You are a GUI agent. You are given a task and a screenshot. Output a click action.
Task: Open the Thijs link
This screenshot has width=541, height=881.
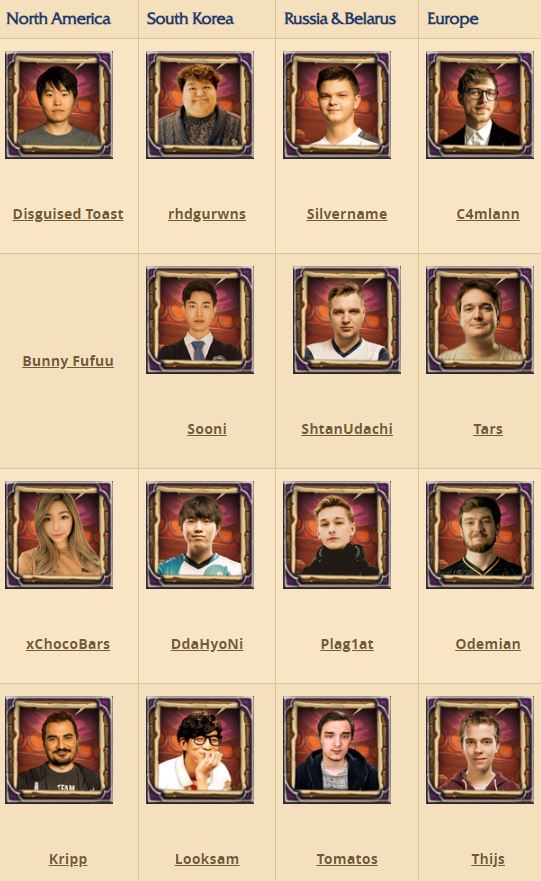pyautogui.click(x=488, y=859)
